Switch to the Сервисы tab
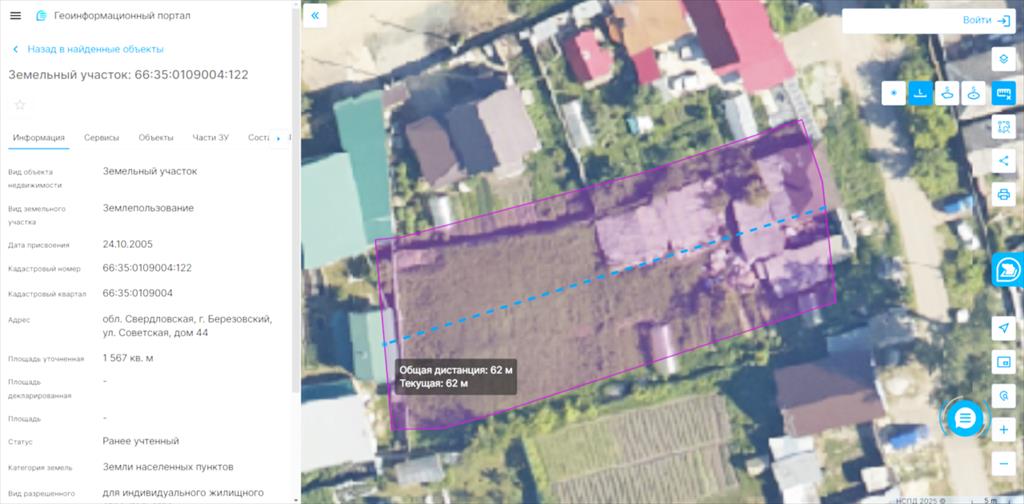This screenshot has width=1024, height=504. (102, 138)
